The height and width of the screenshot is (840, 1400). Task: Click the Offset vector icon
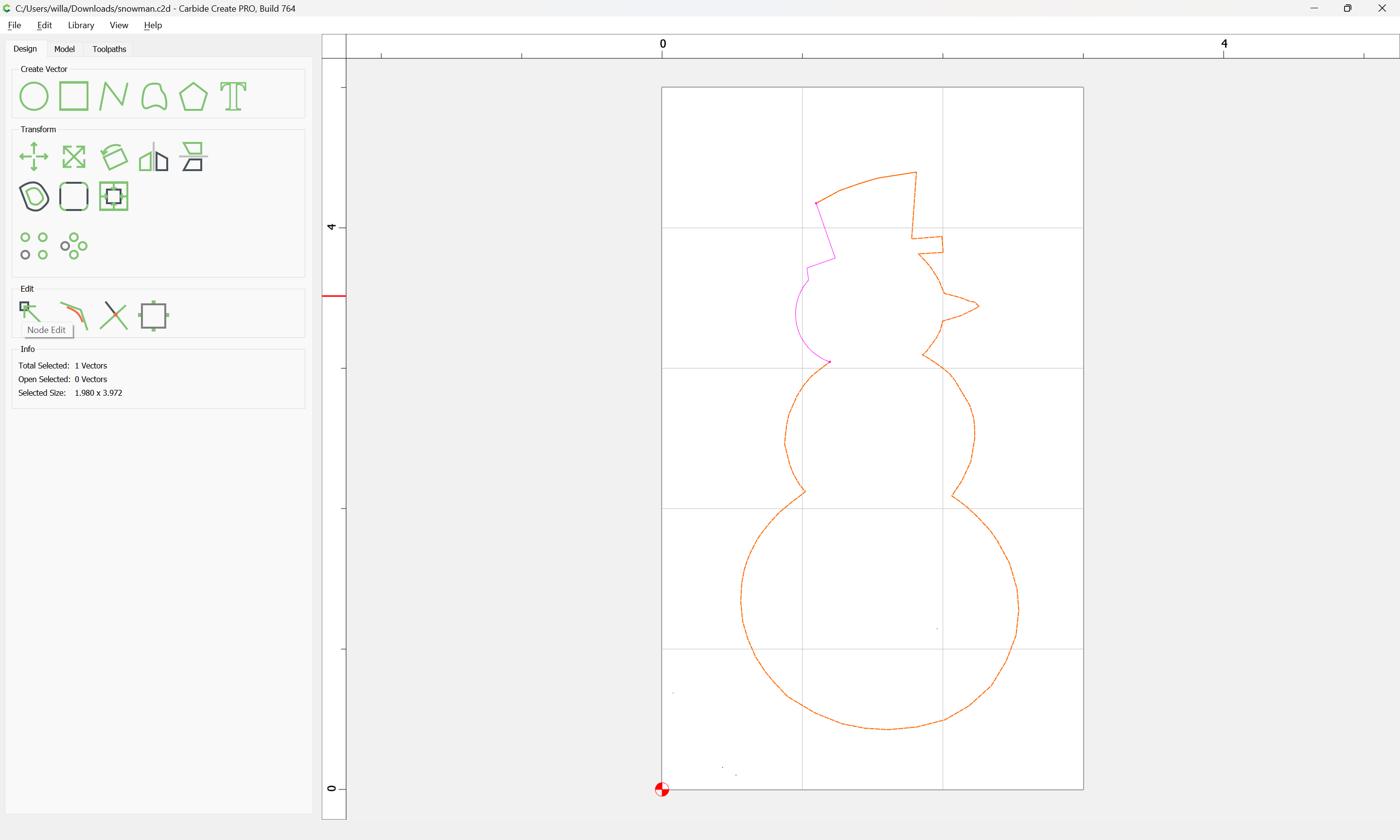34,196
